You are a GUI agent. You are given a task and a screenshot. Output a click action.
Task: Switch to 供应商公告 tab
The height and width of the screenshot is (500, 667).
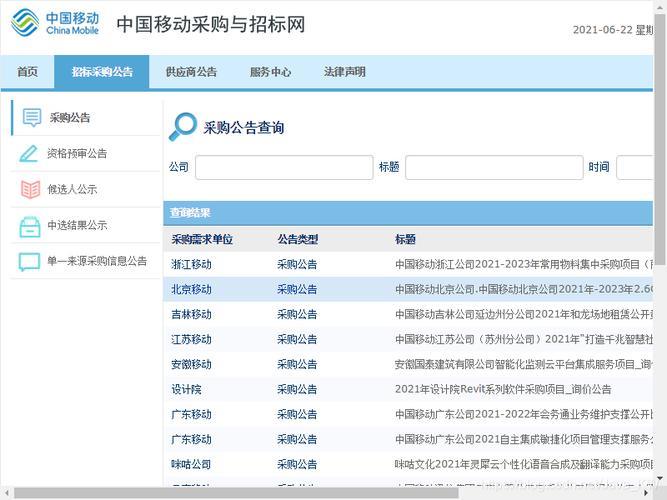(191, 72)
